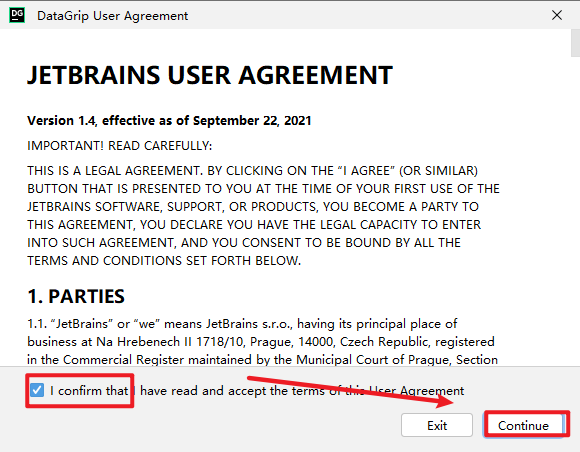Click the paragraph starting "THIS IS A LEGAL AGREEMENT"
The width and height of the screenshot is (580, 452).
pos(263,216)
